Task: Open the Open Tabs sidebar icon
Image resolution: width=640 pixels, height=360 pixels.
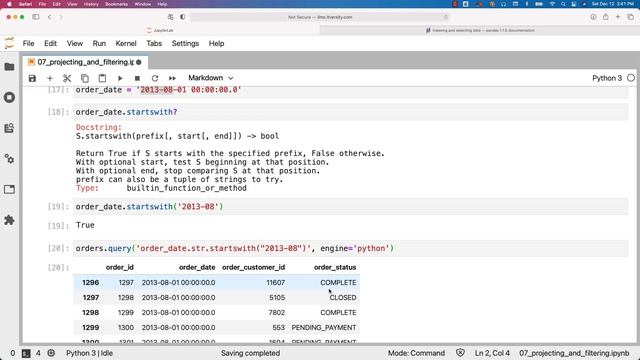Action: 9,189
